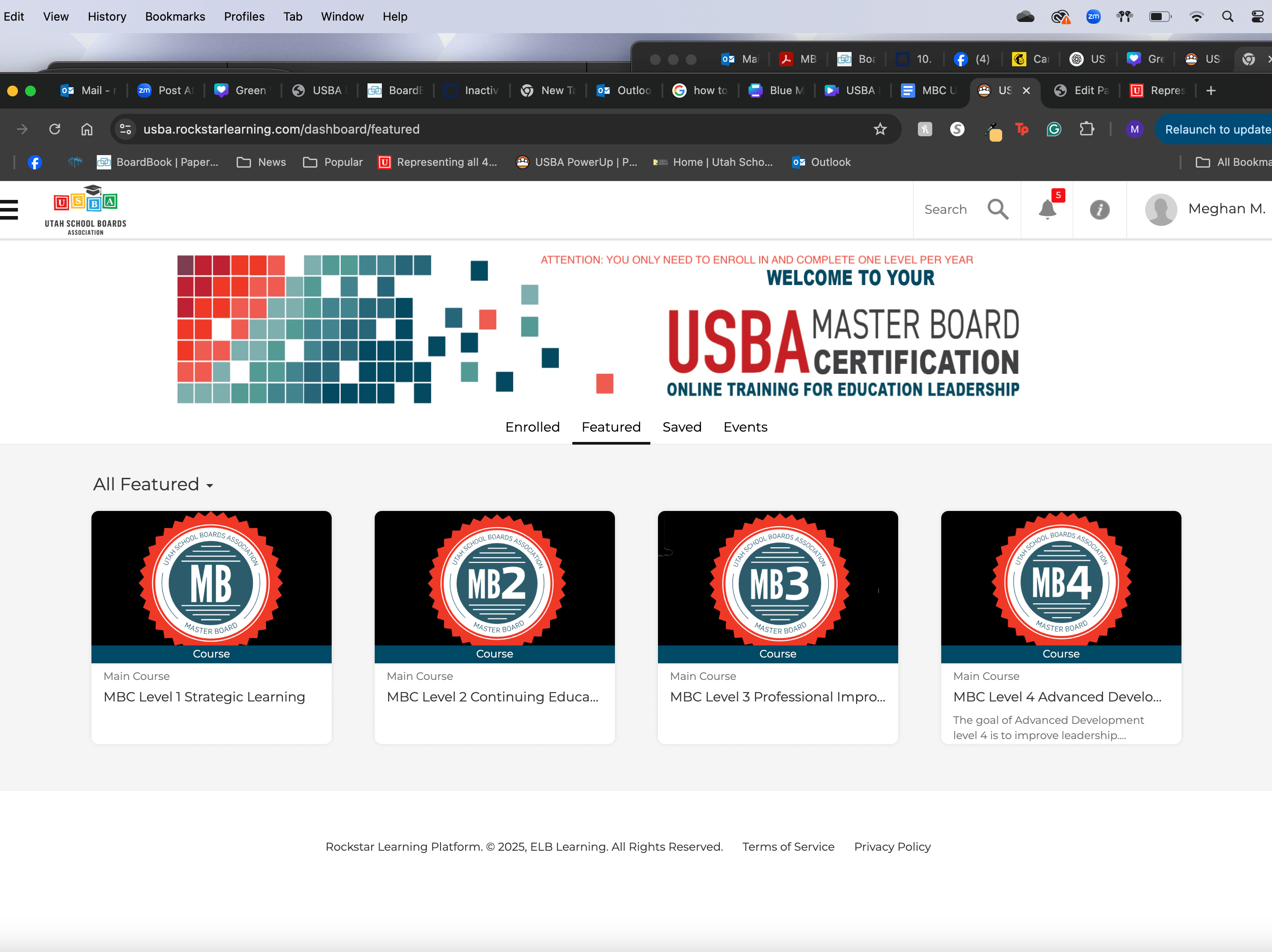Viewport: 1272px width, 952px height.
Task: Switch to the Mail browser tab
Action: pos(90,90)
